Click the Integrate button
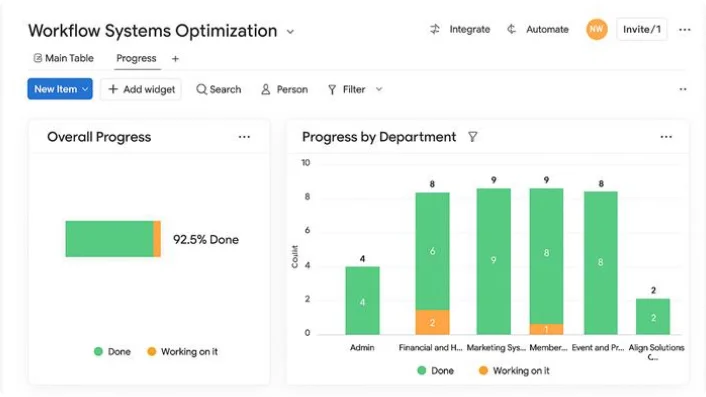This screenshot has height=397, width=706. click(460, 29)
